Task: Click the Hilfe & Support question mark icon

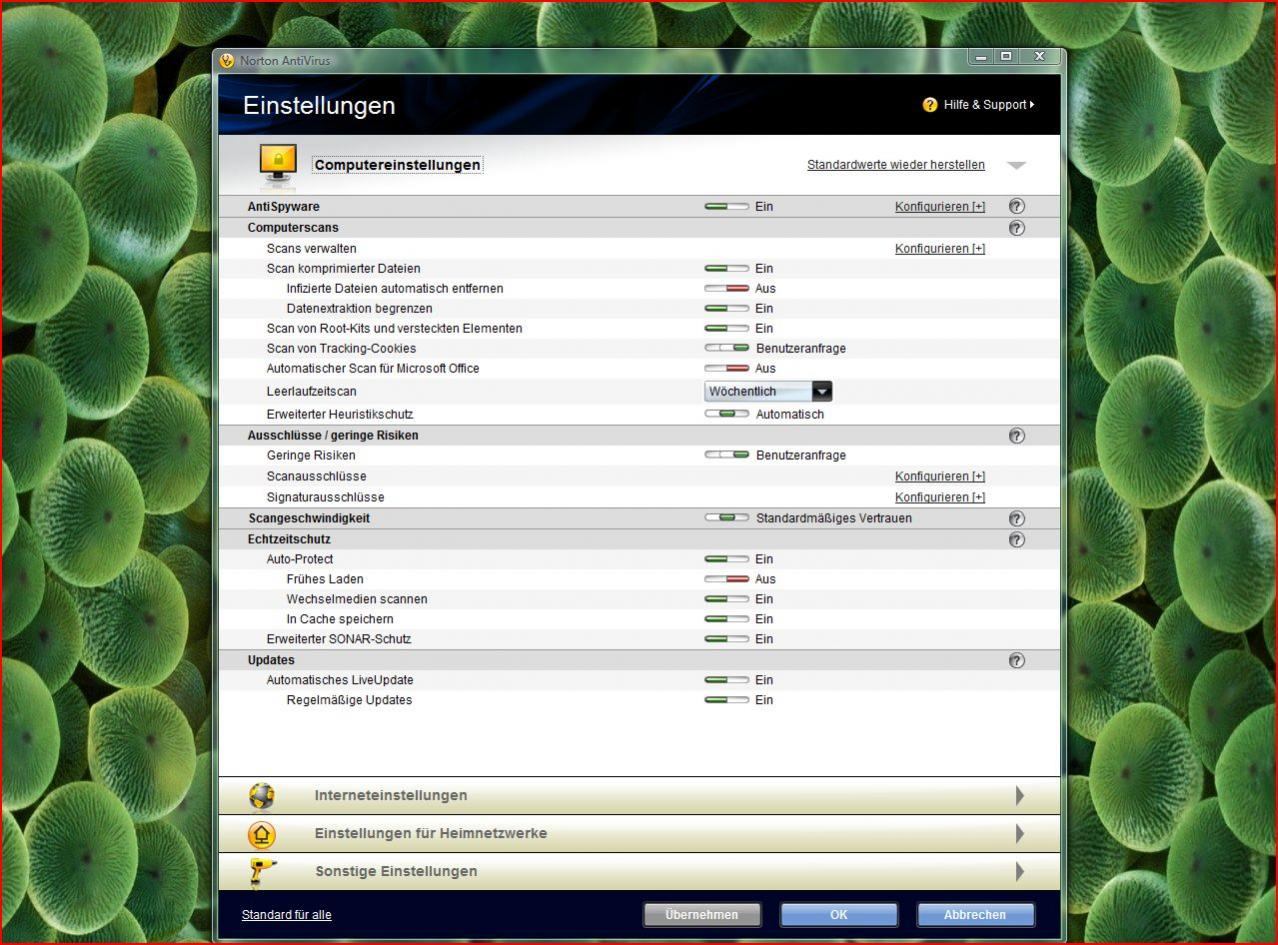Action: point(930,105)
